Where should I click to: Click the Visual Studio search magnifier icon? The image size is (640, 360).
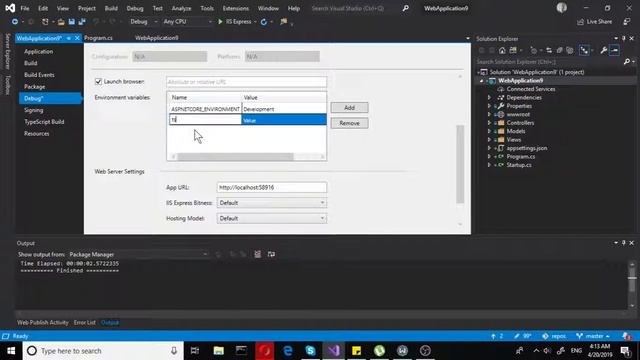click(406, 8)
